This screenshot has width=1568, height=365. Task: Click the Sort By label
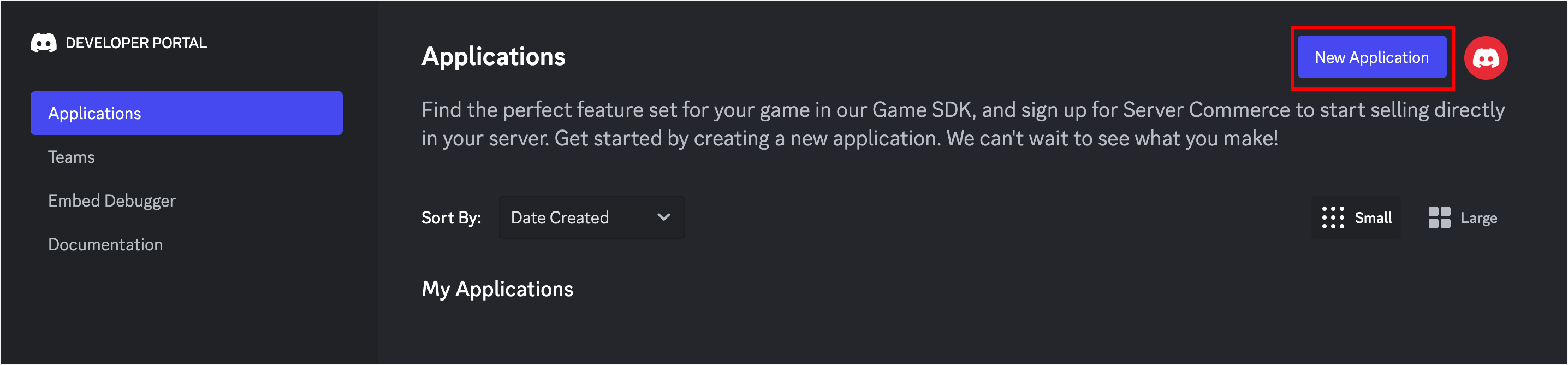pos(451,217)
